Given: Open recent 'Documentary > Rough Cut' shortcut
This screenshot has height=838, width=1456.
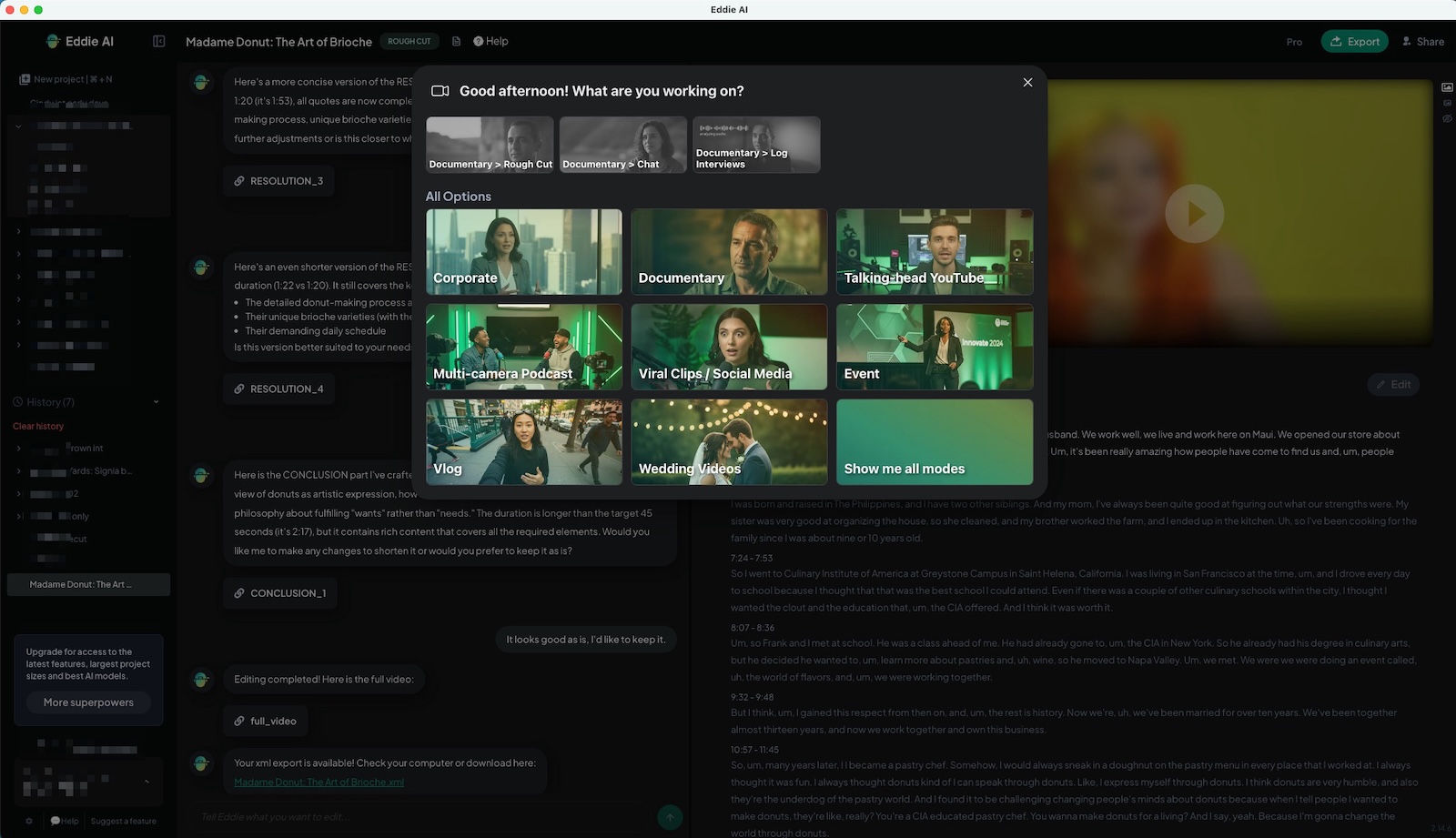Looking at the screenshot, I should 490,145.
